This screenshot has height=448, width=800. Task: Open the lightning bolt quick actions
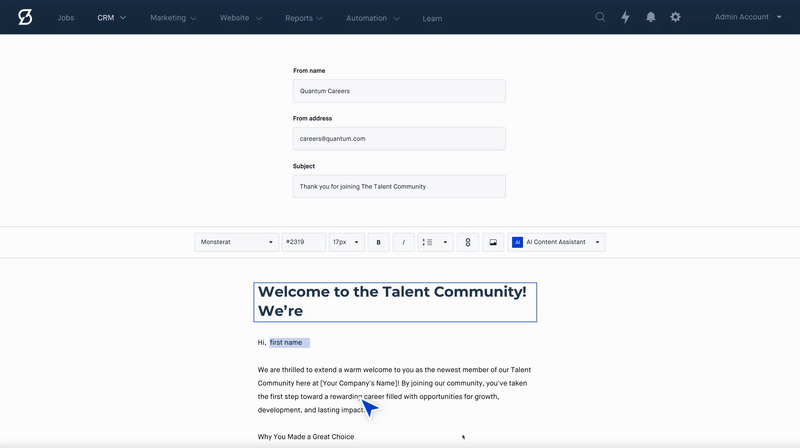click(x=625, y=17)
